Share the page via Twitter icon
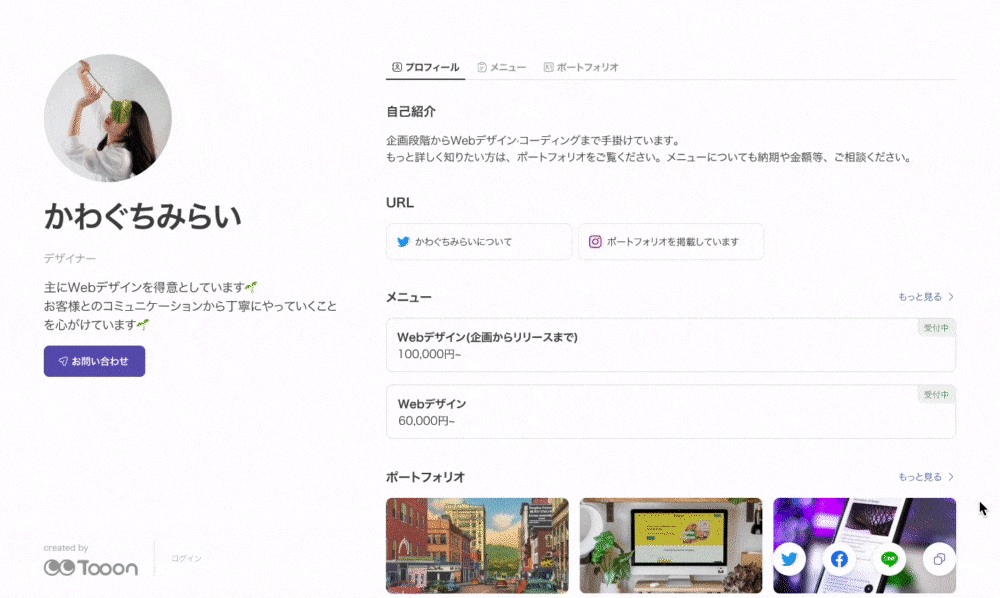The width and height of the screenshot is (1000, 598). [790, 559]
